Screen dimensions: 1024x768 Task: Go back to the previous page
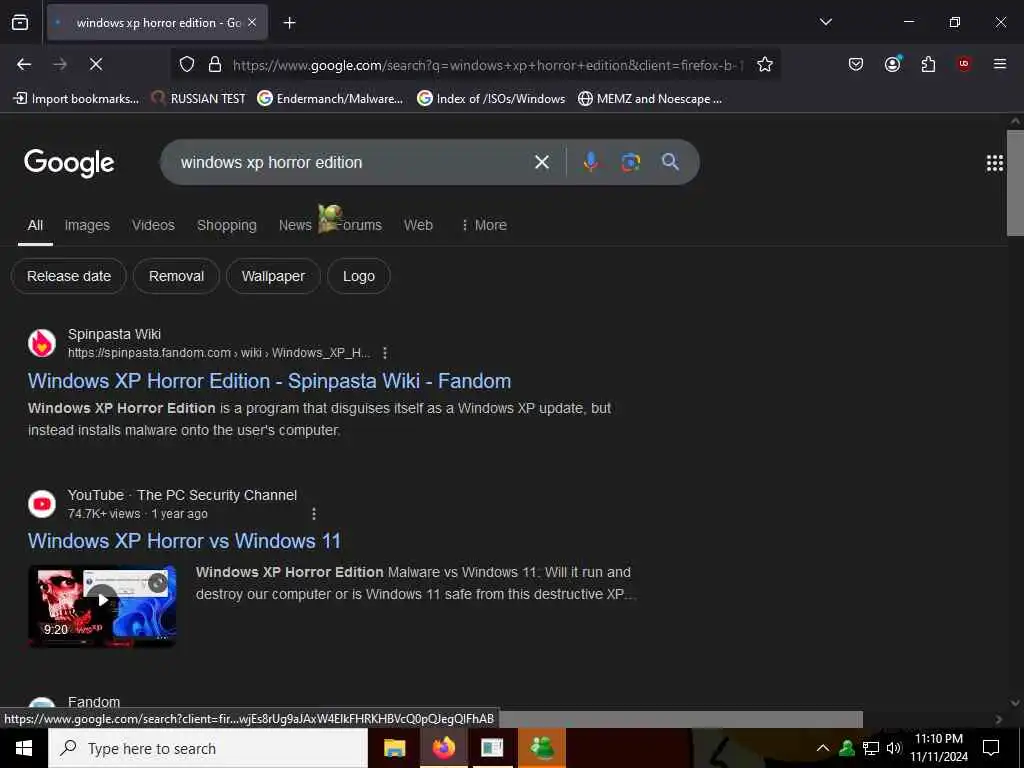24,64
